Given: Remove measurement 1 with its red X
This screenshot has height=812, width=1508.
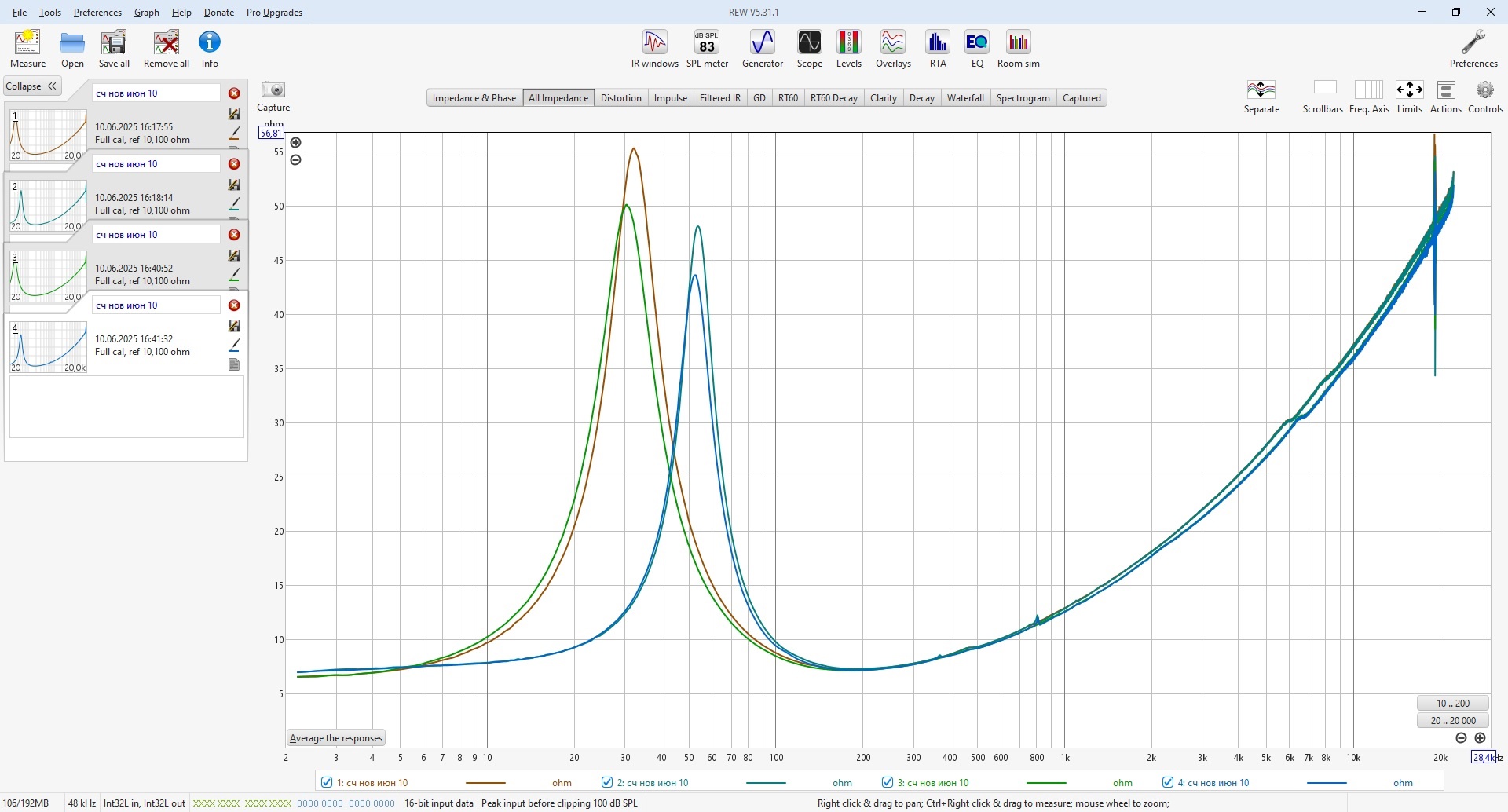Looking at the screenshot, I should (234, 93).
